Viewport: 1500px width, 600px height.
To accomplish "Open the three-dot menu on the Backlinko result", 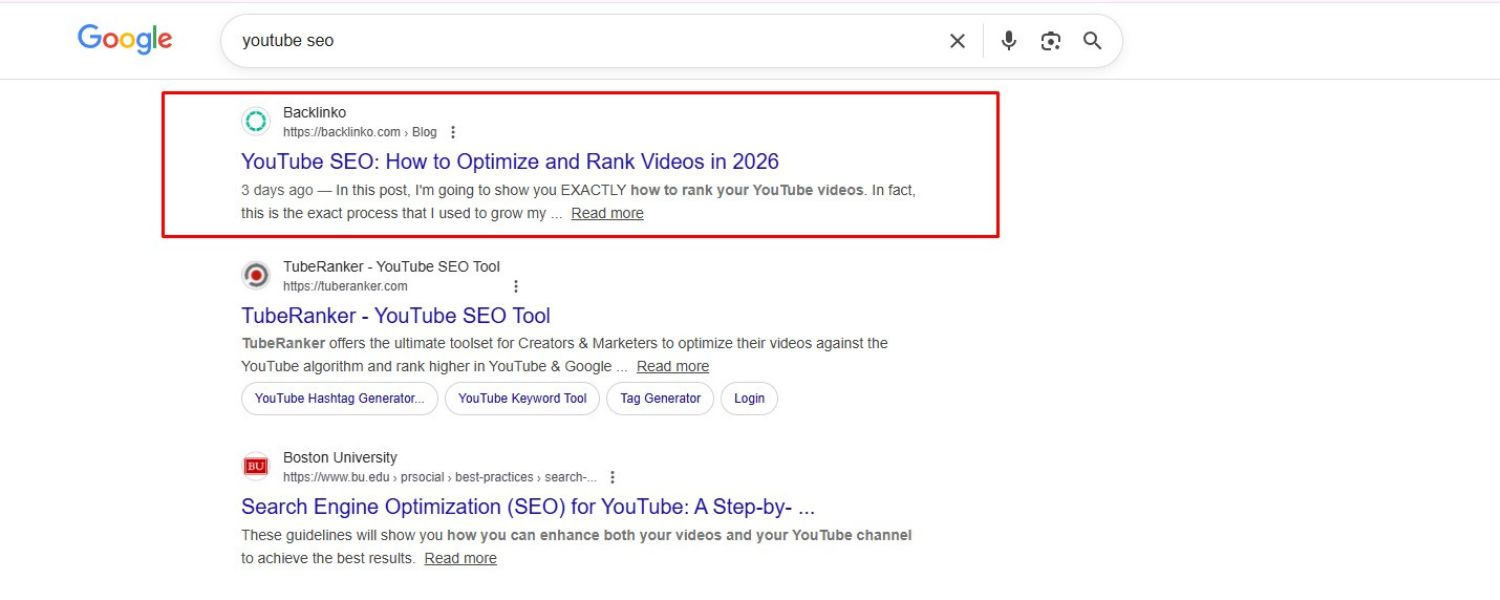I will [x=454, y=131].
